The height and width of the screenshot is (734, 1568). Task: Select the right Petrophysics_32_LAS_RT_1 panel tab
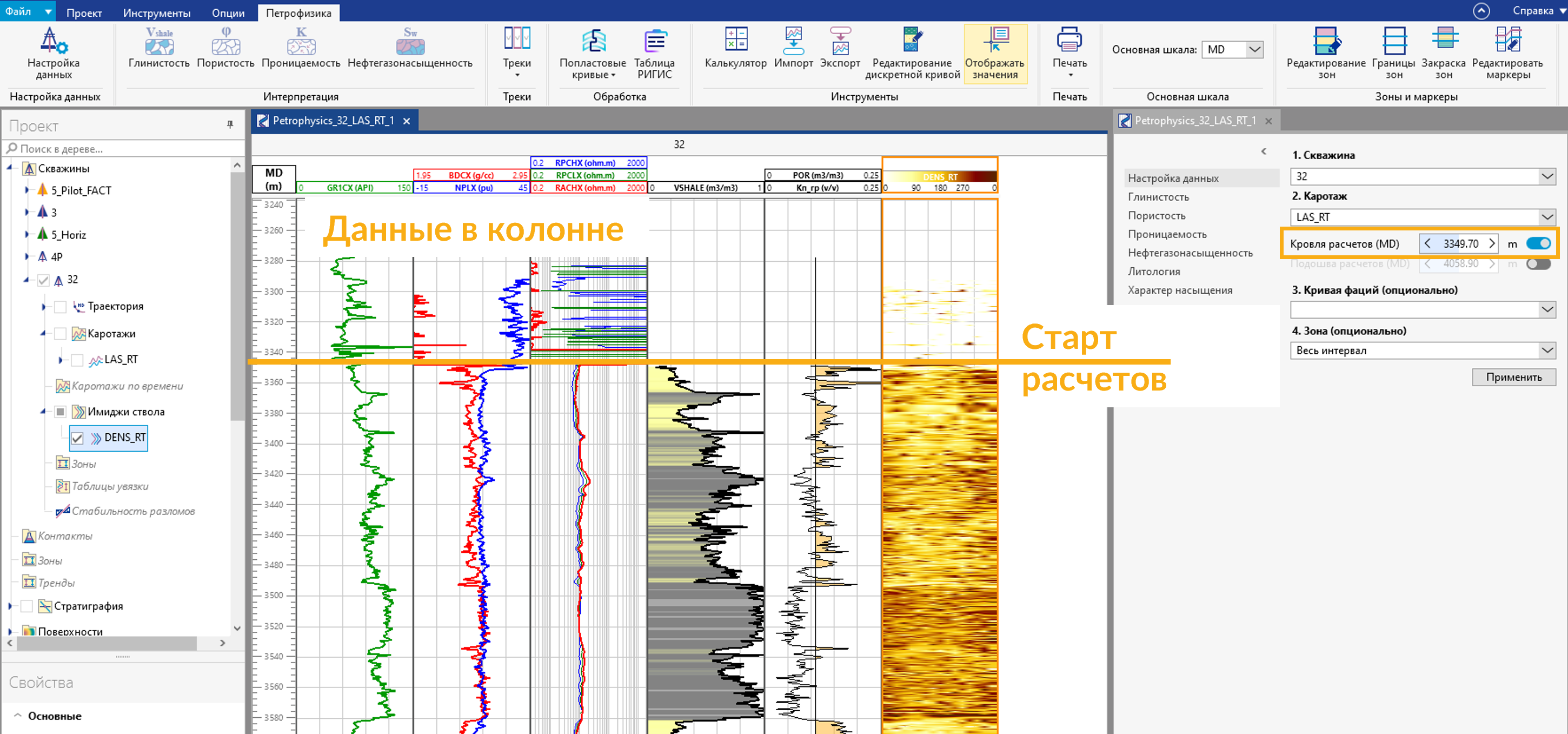coord(1195,121)
